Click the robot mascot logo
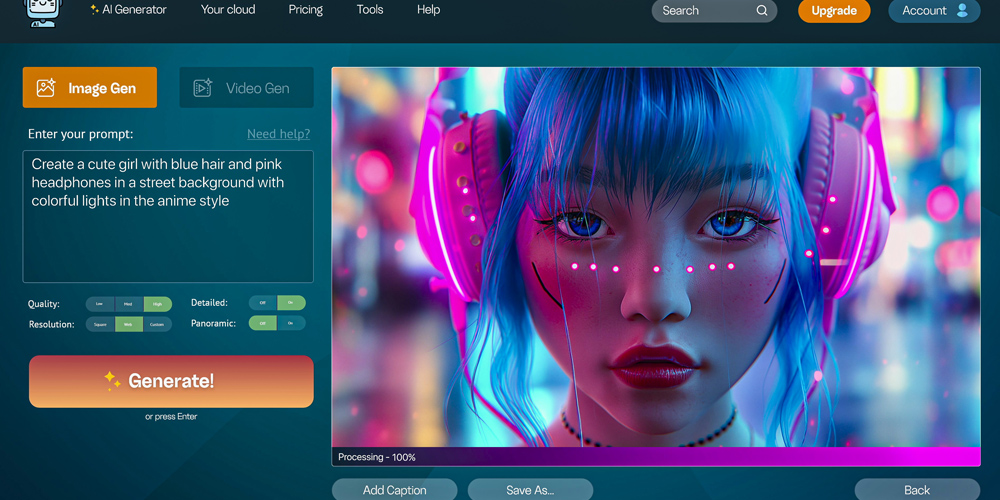This screenshot has height=500, width=1000. (42, 12)
